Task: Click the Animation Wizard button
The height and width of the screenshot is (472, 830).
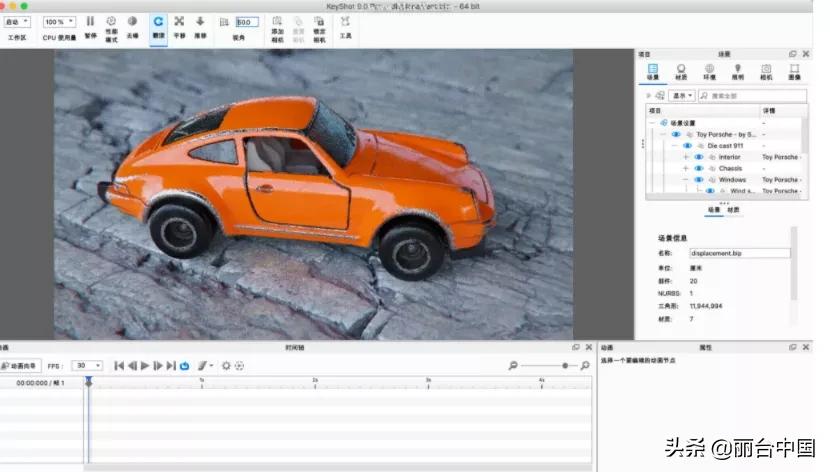Action: [x=22, y=366]
